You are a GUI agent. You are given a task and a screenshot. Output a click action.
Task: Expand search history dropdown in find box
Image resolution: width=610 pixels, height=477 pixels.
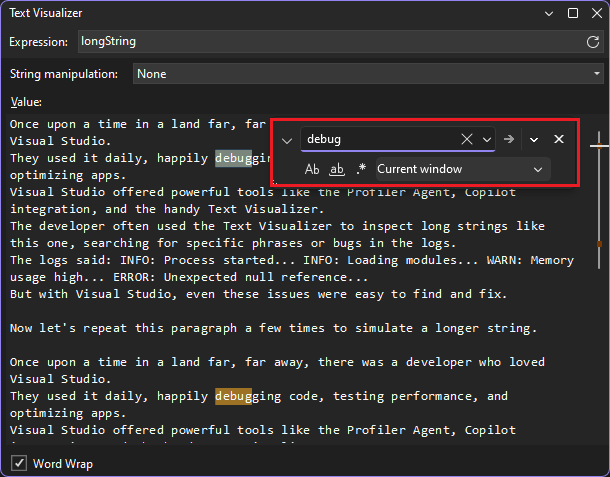(487, 139)
